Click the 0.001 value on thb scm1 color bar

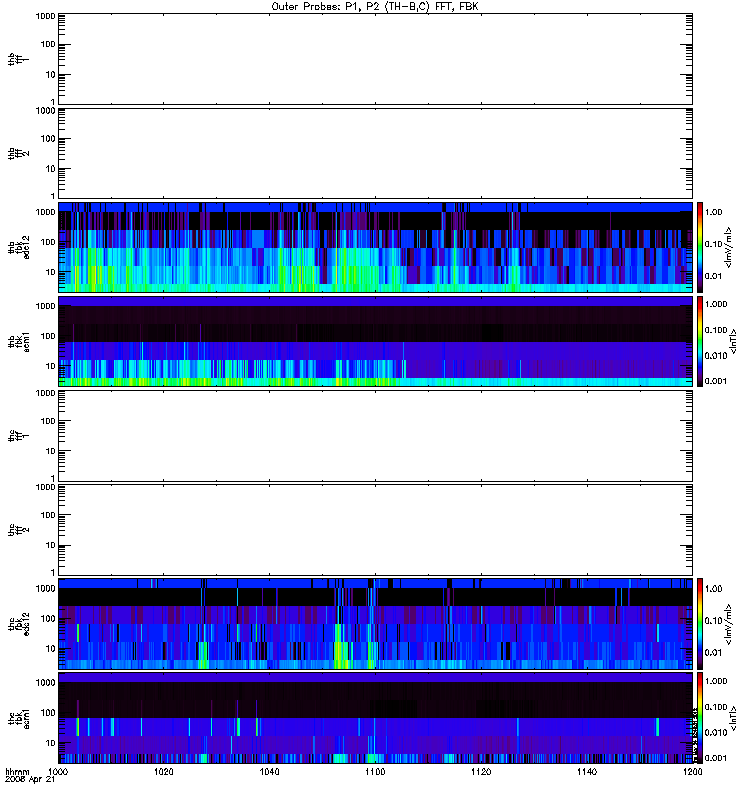tap(716, 381)
